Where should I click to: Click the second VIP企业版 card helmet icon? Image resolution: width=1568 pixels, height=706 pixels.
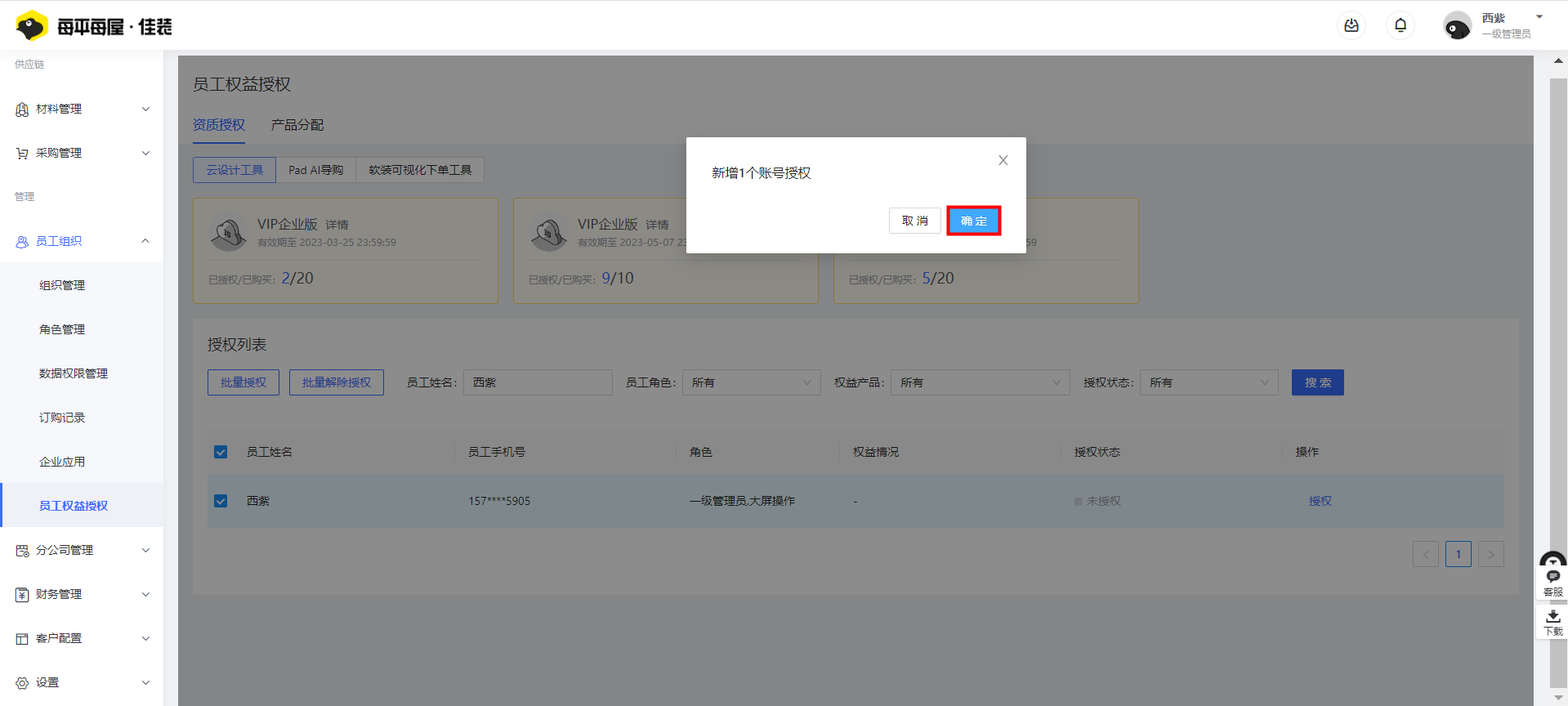point(549,234)
